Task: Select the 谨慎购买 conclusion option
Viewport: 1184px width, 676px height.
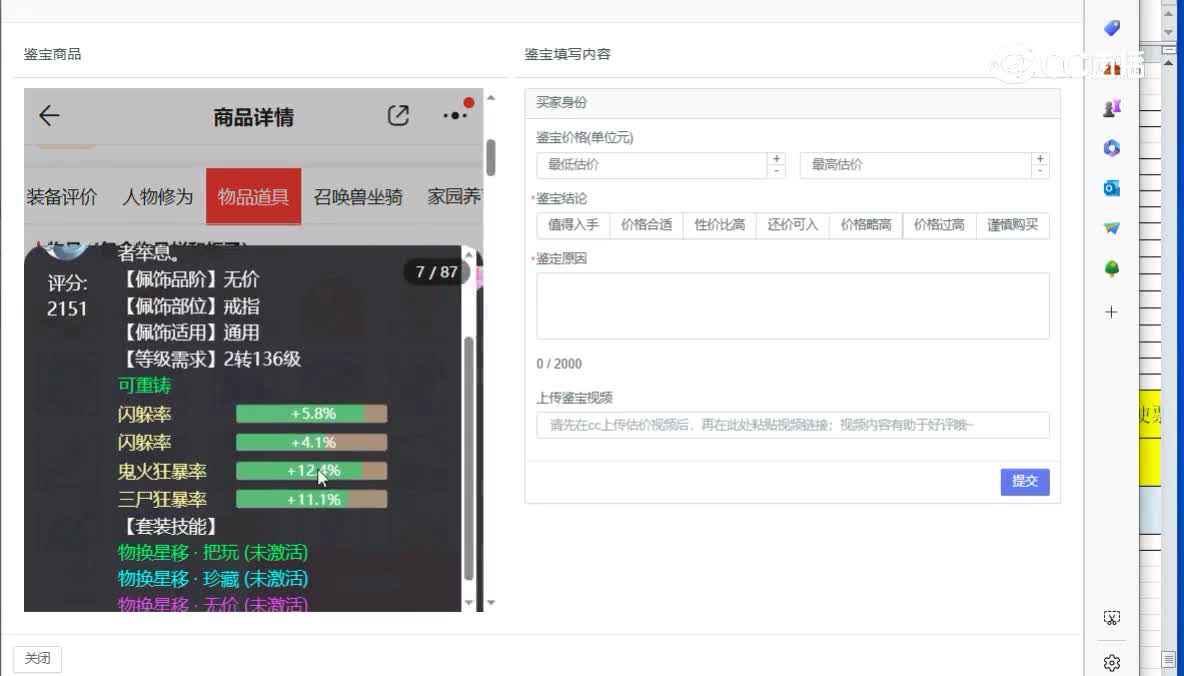Action: click(x=1012, y=225)
